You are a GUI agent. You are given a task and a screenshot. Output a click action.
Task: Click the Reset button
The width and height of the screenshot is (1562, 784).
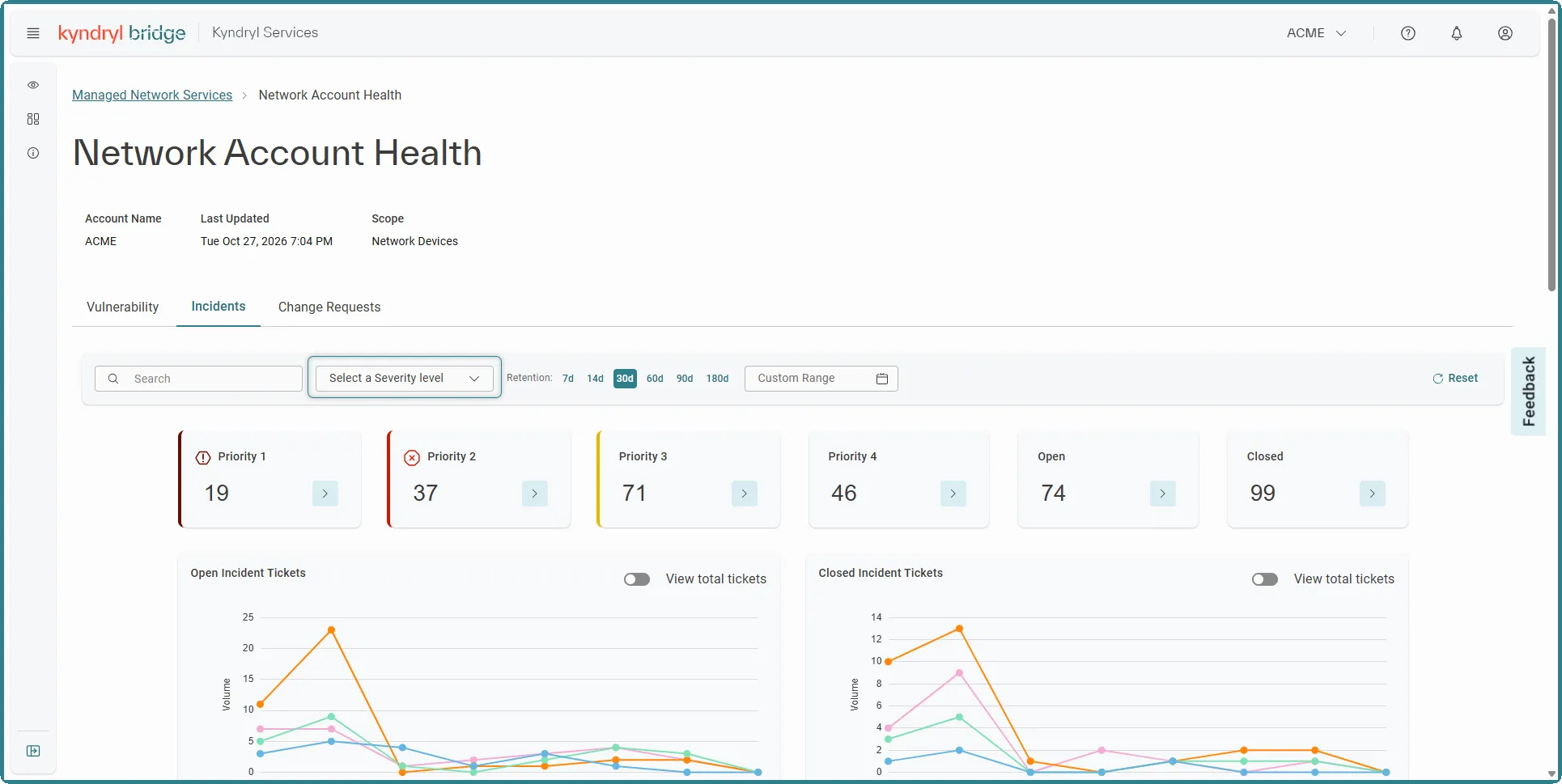1455,378
